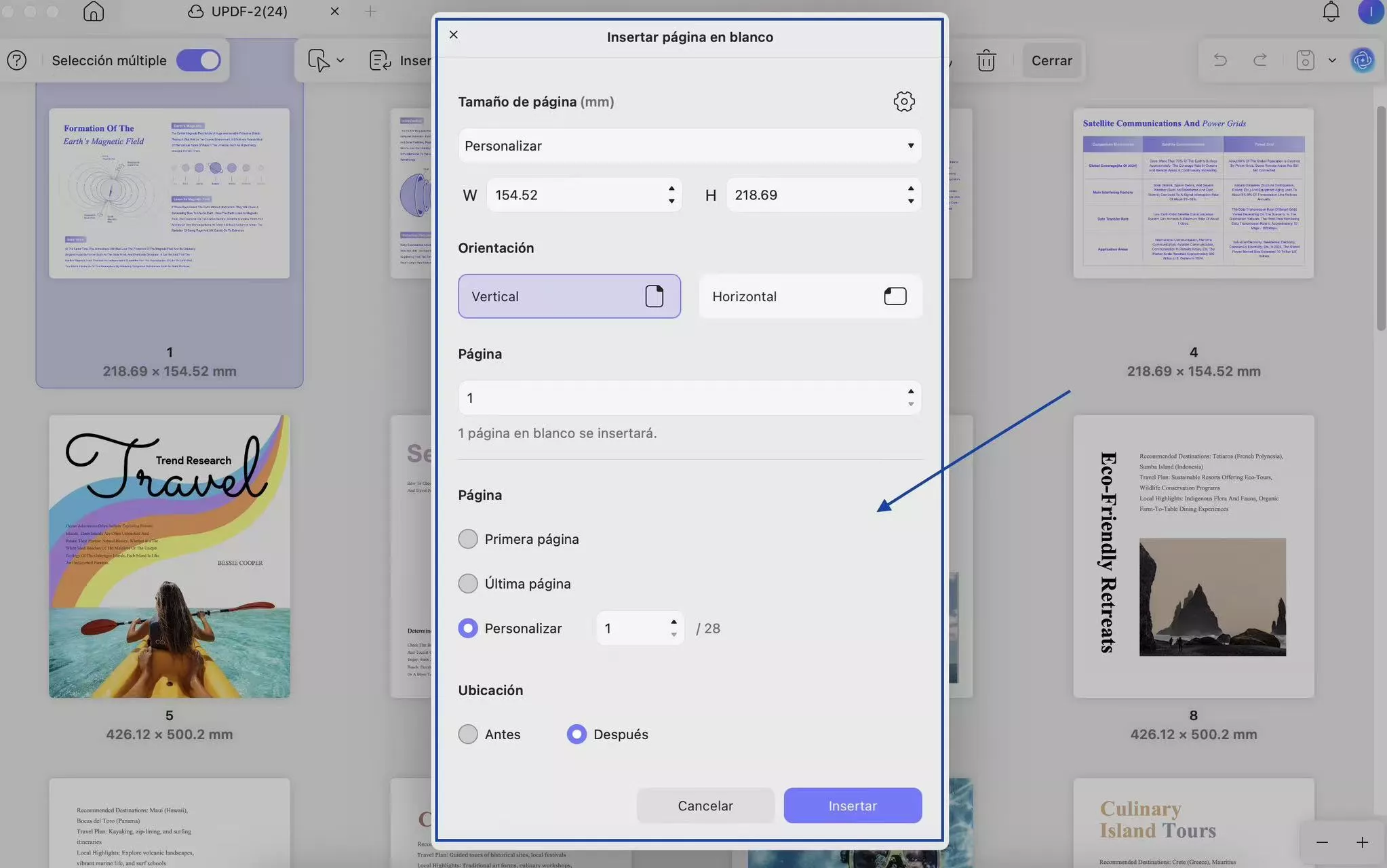1387x868 pixels.
Task: Open notifications bell
Action: 1331,12
